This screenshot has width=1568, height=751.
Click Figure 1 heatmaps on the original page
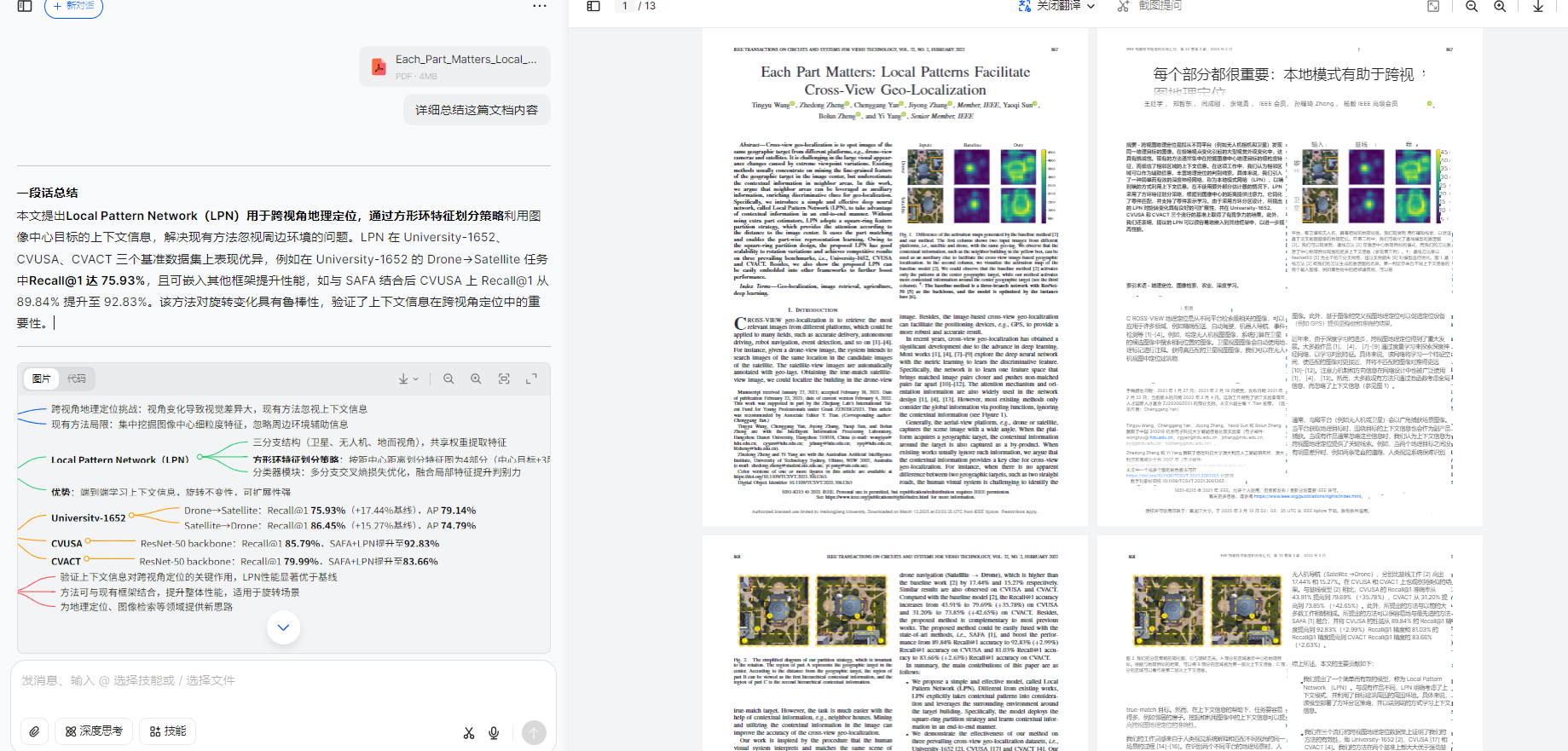coord(978,185)
